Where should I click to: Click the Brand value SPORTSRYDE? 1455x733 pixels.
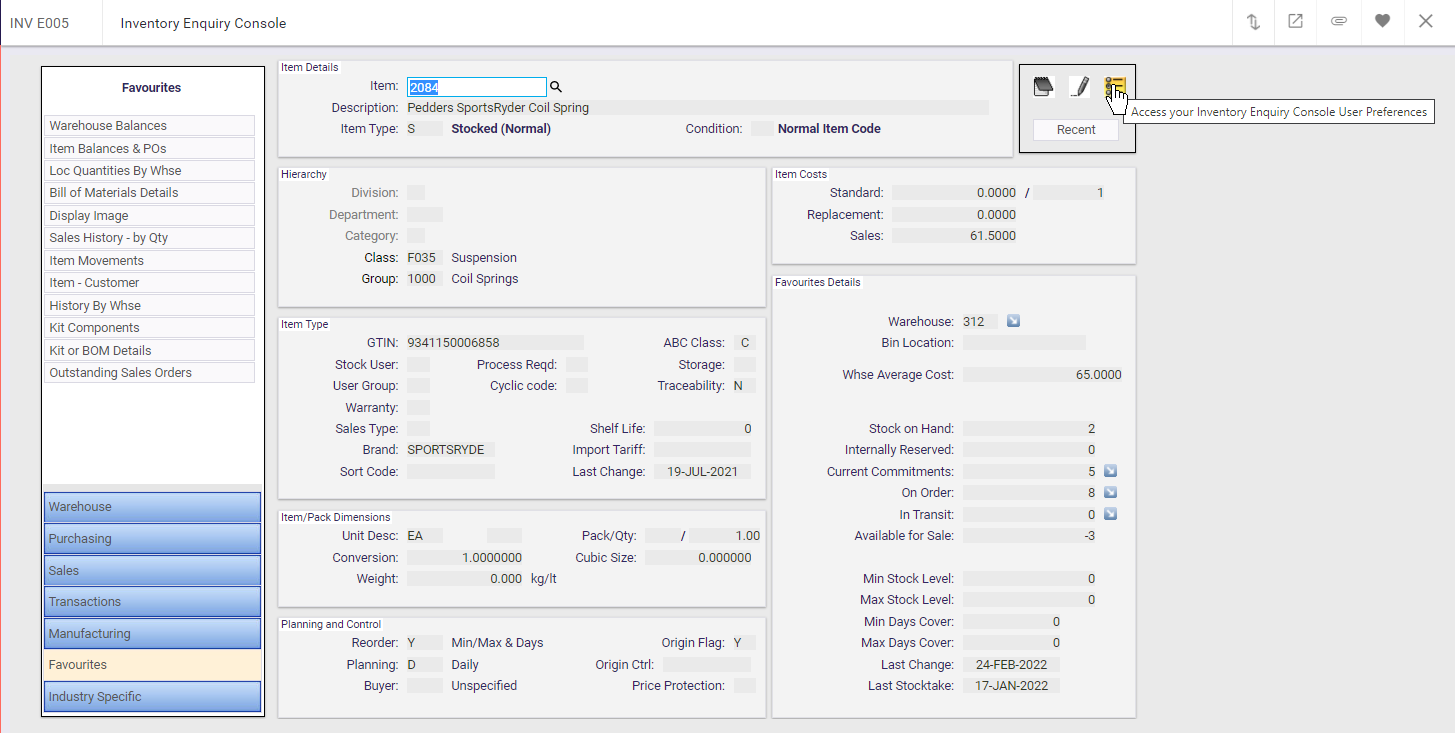click(446, 450)
